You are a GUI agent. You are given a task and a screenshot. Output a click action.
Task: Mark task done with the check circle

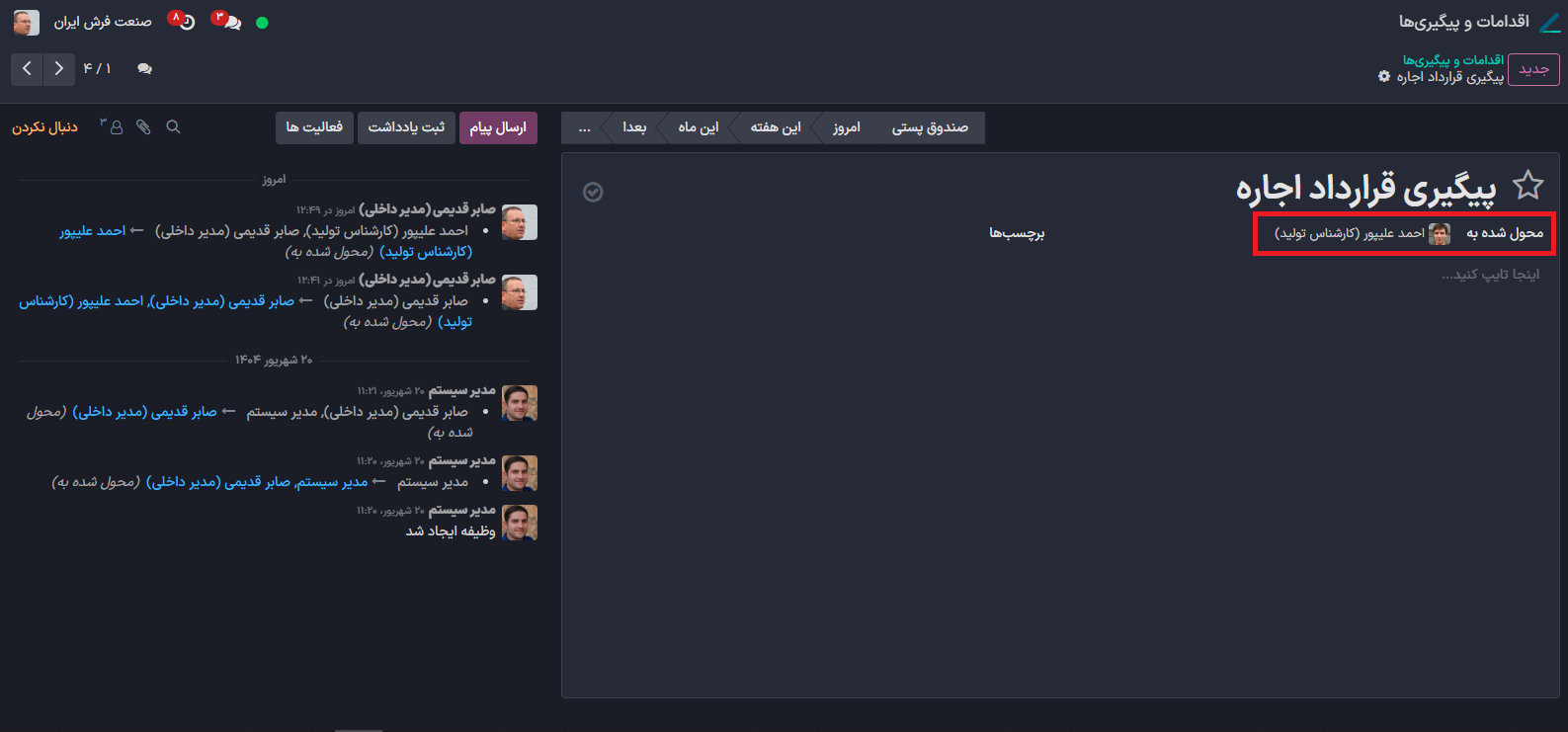click(593, 193)
